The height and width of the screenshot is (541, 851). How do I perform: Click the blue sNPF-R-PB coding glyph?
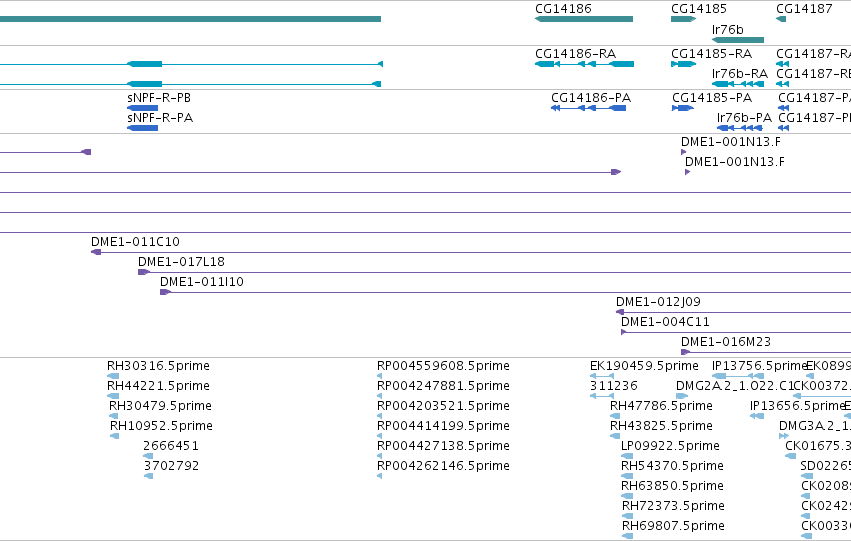[142, 108]
